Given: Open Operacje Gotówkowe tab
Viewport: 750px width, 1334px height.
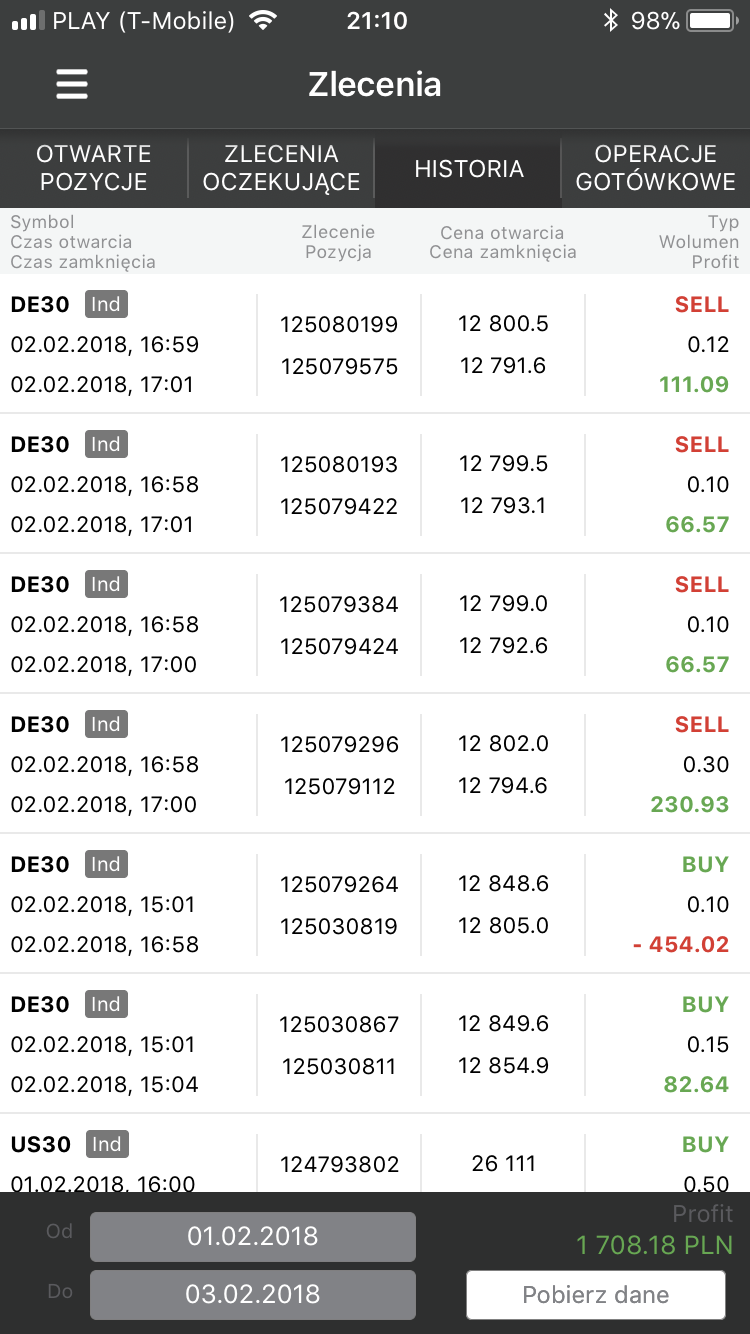Looking at the screenshot, I should click(x=655, y=168).
